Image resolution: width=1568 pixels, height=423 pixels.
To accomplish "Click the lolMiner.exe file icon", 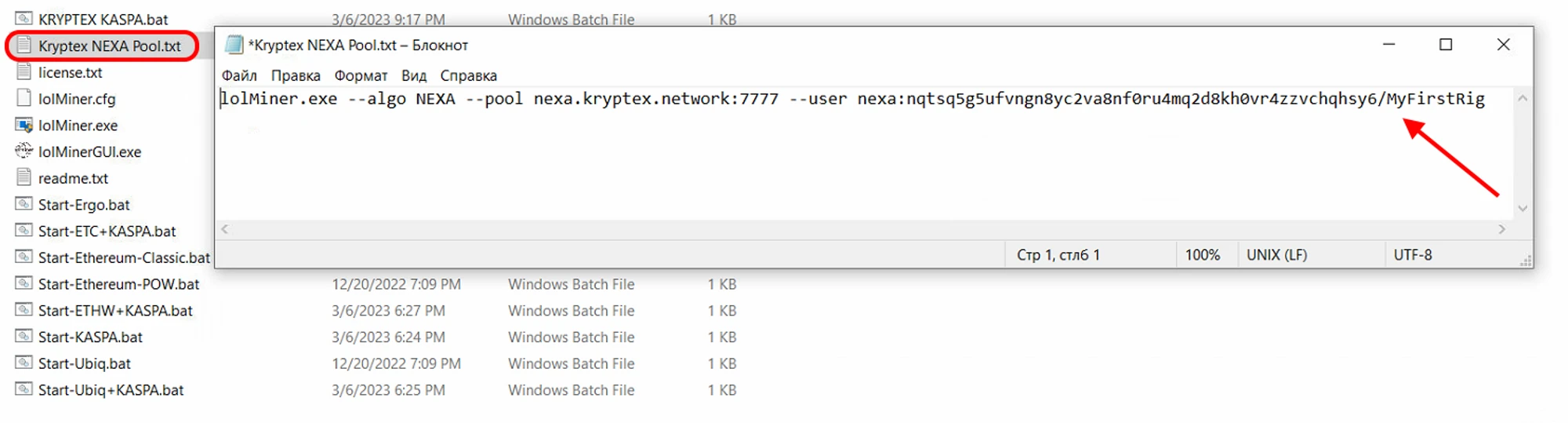I will pyautogui.click(x=24, y=126).
